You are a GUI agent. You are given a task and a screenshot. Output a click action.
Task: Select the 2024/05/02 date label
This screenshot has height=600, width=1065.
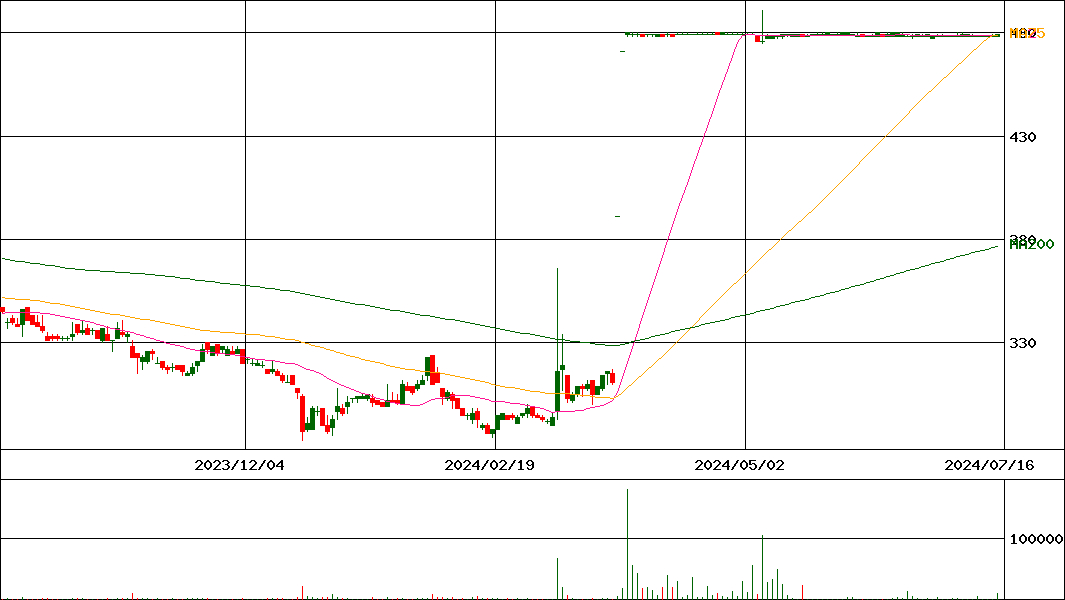[x=739, y=465]
